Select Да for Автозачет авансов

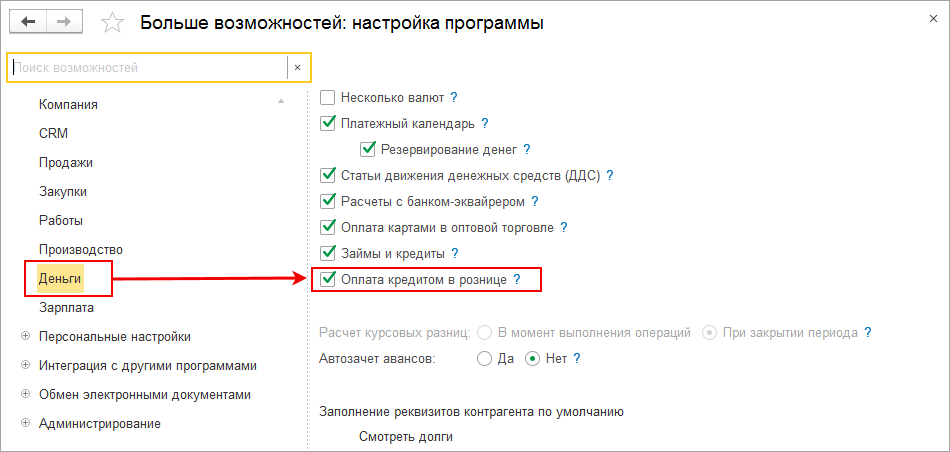(485, 358)
